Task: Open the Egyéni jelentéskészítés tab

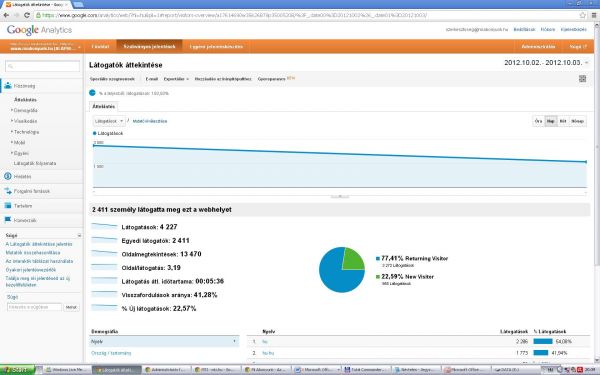Action: [216, 46]
